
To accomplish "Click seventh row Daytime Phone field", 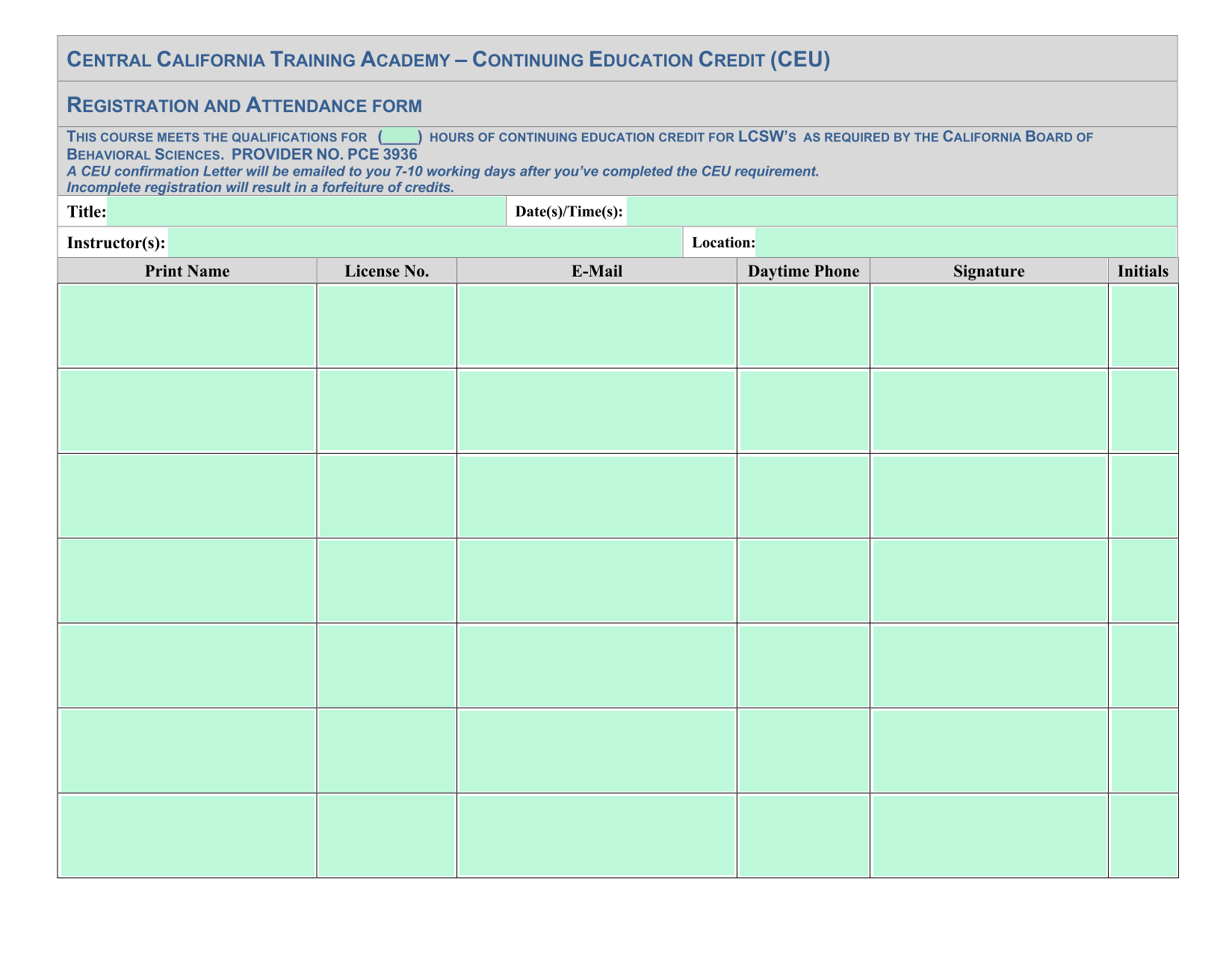I will pos(804,836).
